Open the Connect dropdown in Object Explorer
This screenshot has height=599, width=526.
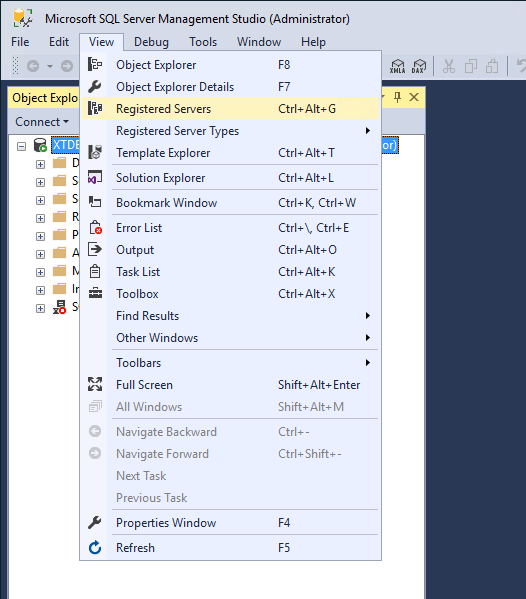tap(42, 121)
